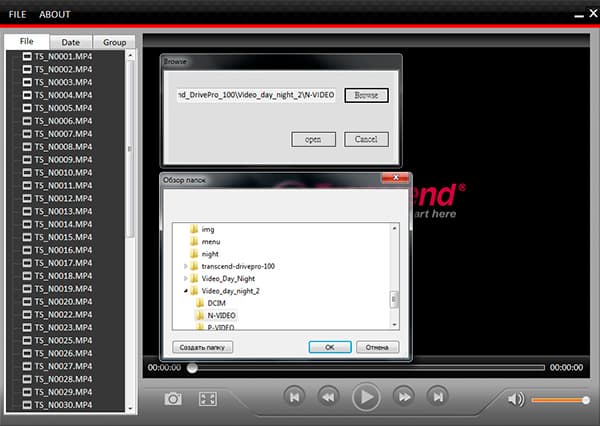Minimize the player window
This screenshot has width=600, height=426.
tap(579, 15)
